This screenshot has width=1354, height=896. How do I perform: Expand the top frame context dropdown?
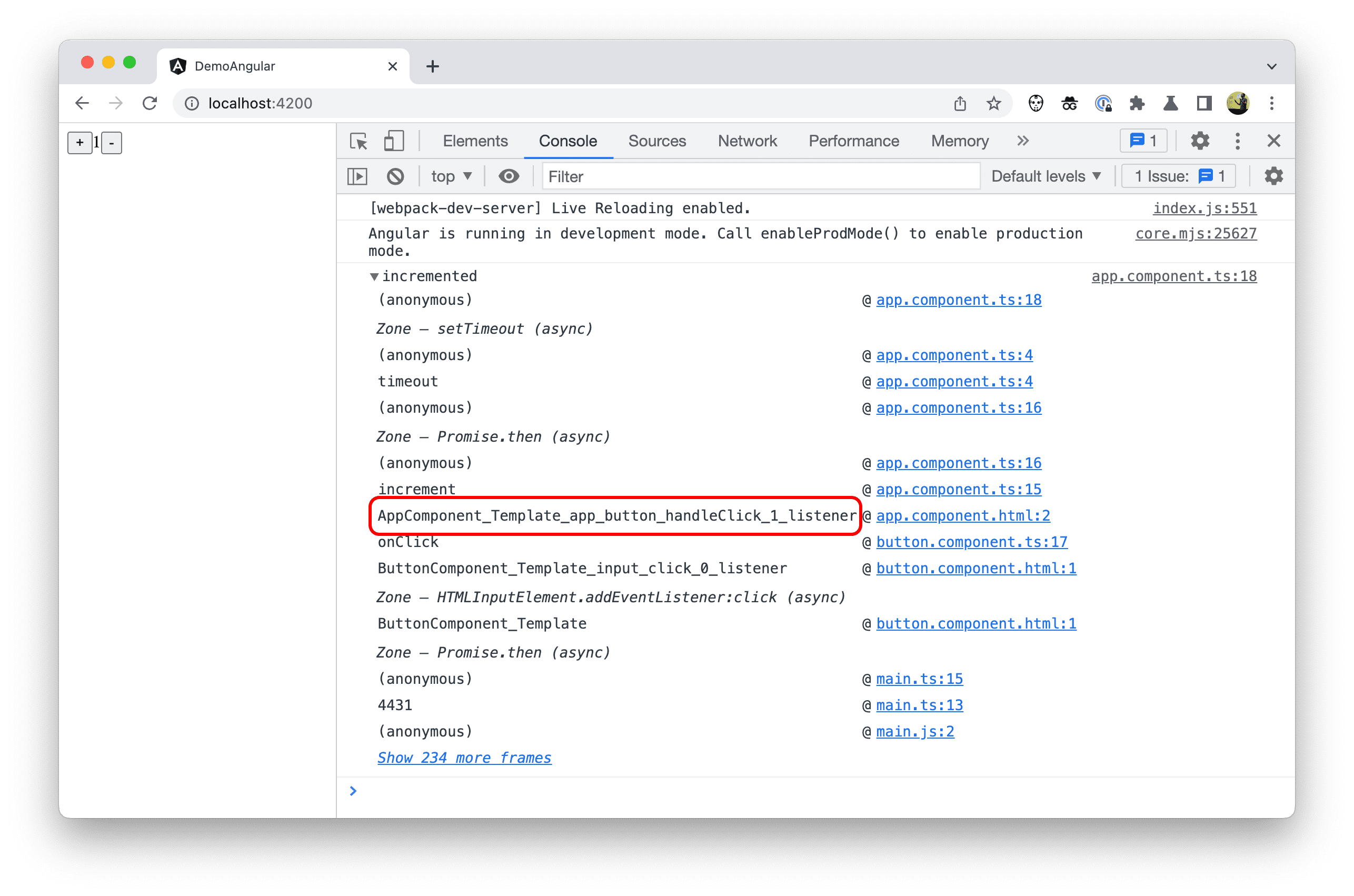click(x=450, y=177)
